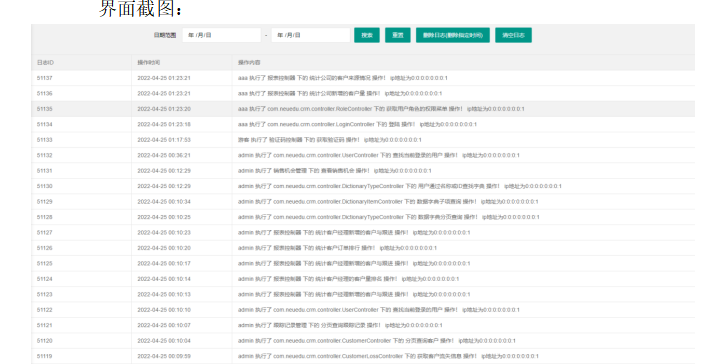The height and width of the screenshot is (364, 723).
Task: Click timestamp 2022-04-25 00:10:04
Action: (164, 340)
